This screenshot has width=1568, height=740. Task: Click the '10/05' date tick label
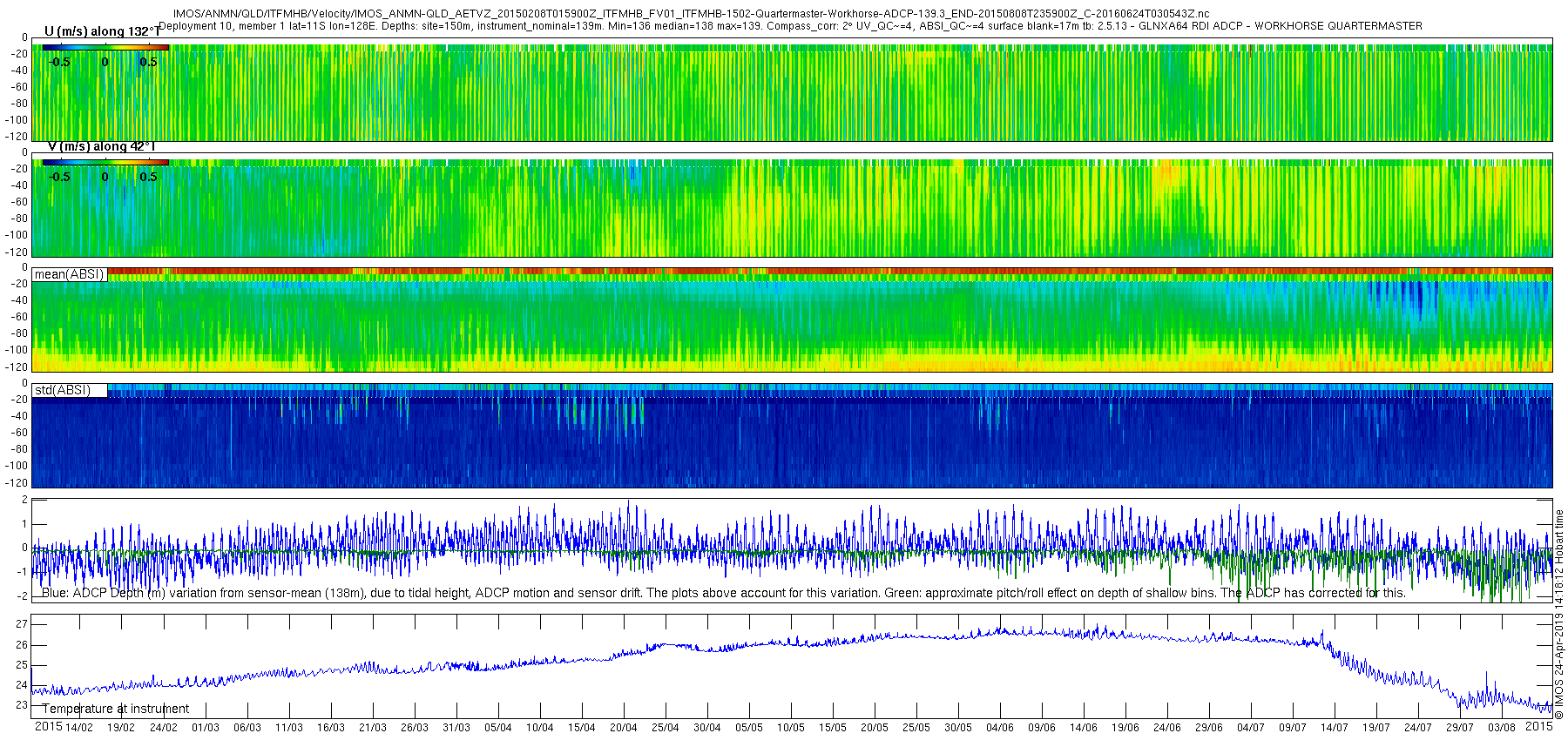791,728
